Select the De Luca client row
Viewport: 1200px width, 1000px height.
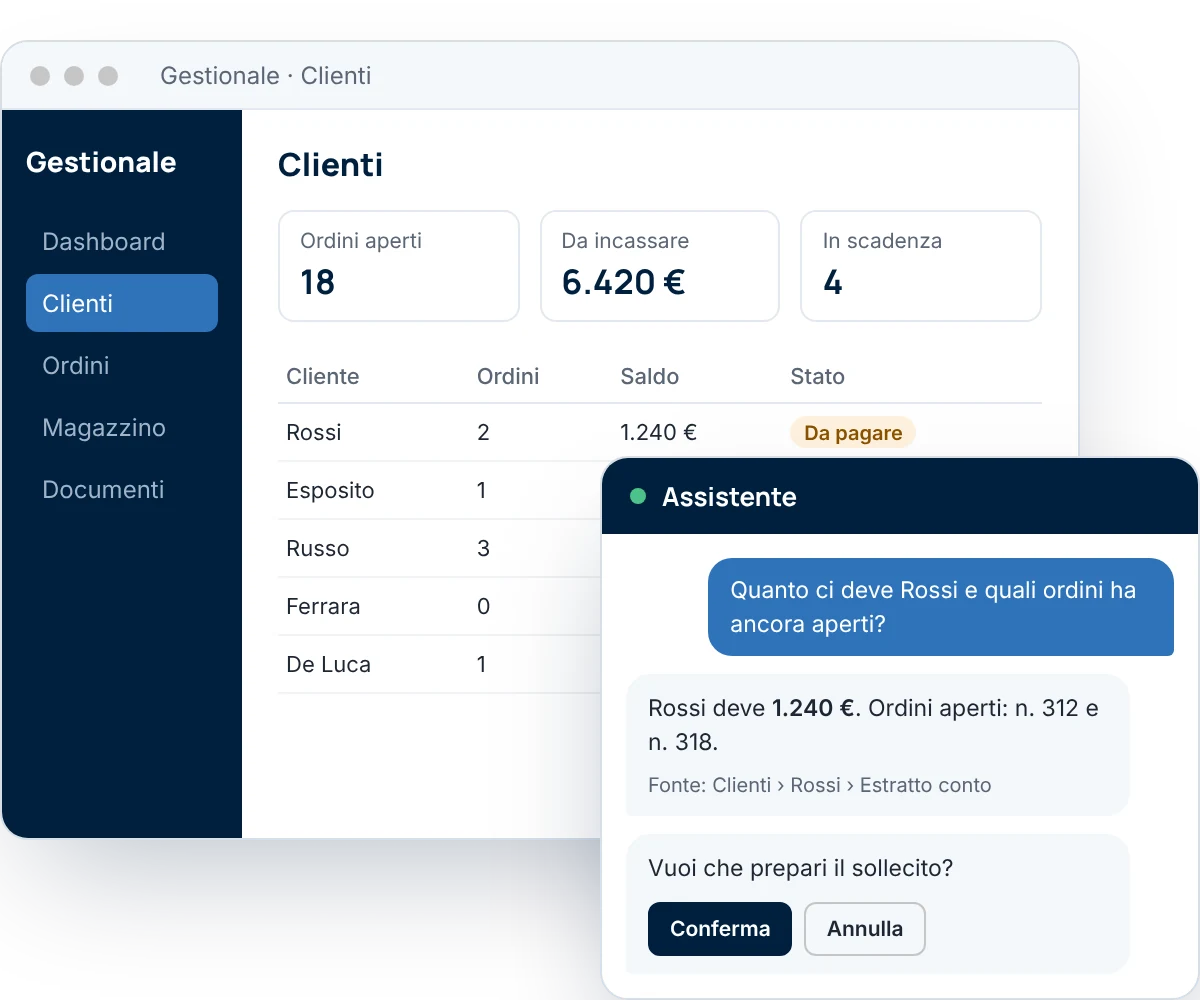(x=440, y=664)
